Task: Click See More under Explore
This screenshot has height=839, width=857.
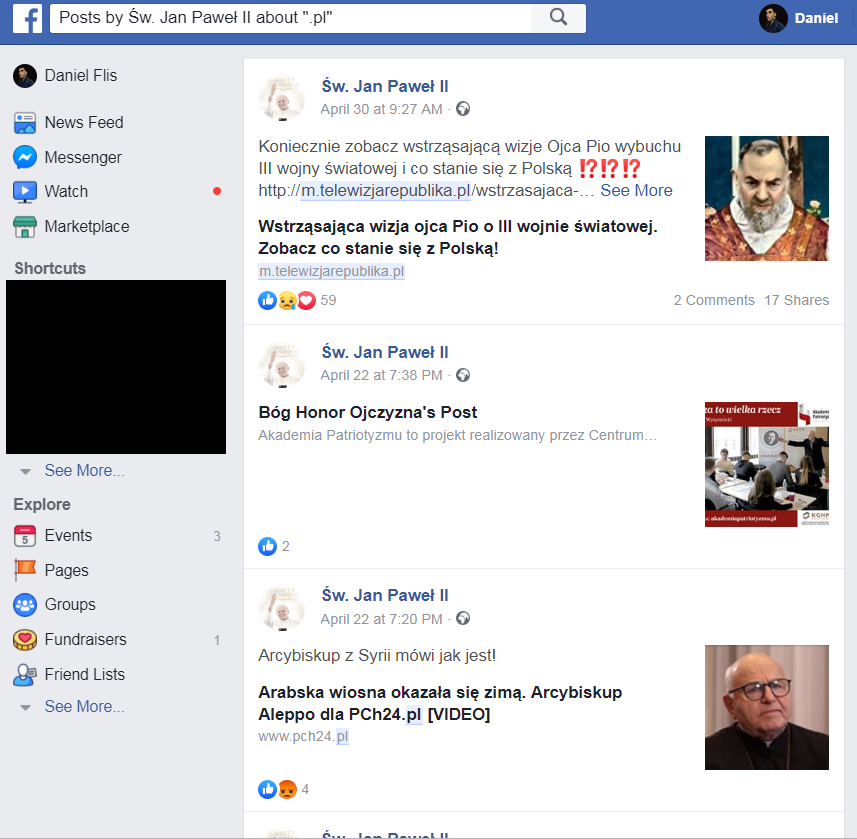Action: pos(85,707)
